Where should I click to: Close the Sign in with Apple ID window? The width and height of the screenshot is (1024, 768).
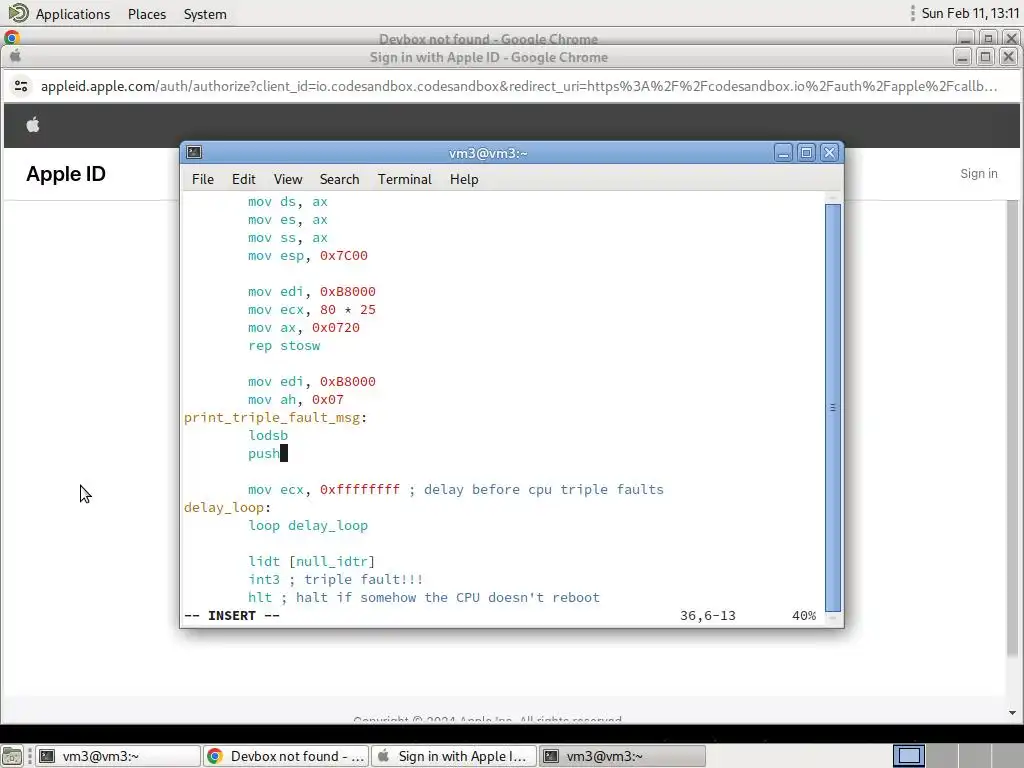(1008, 57)
